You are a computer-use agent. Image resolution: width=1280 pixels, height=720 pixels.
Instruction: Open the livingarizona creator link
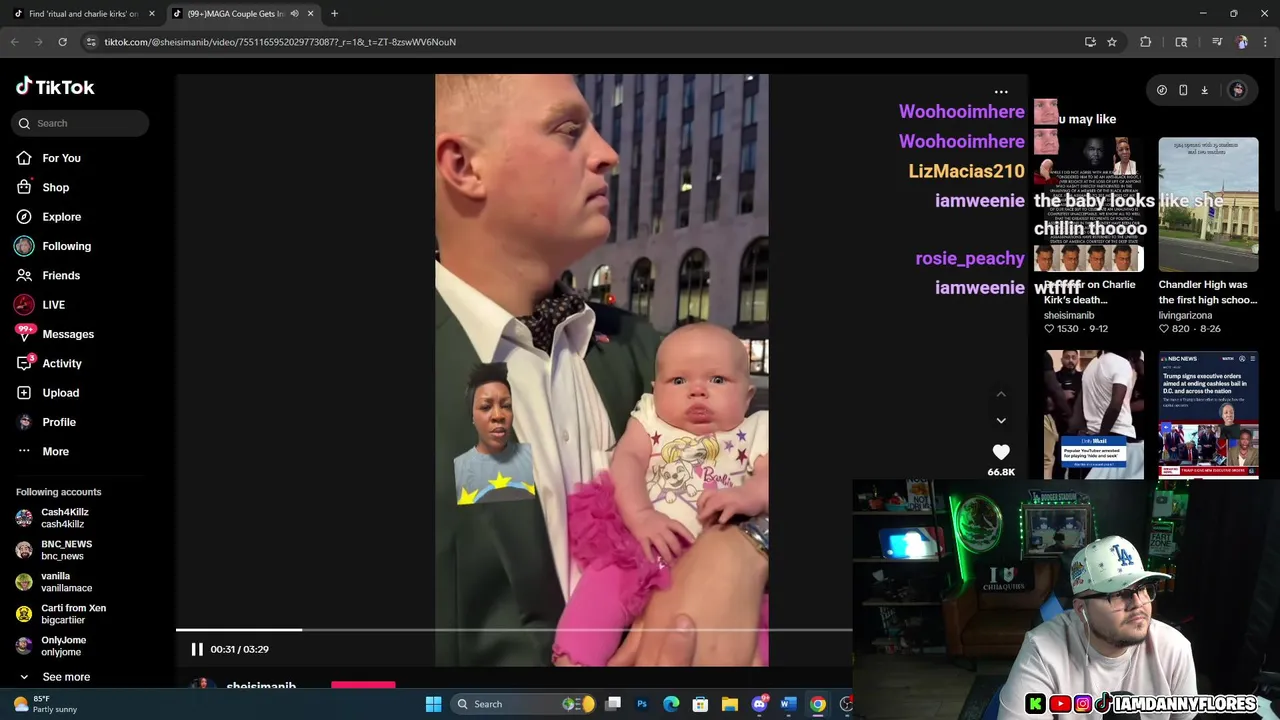(1185, 315)
